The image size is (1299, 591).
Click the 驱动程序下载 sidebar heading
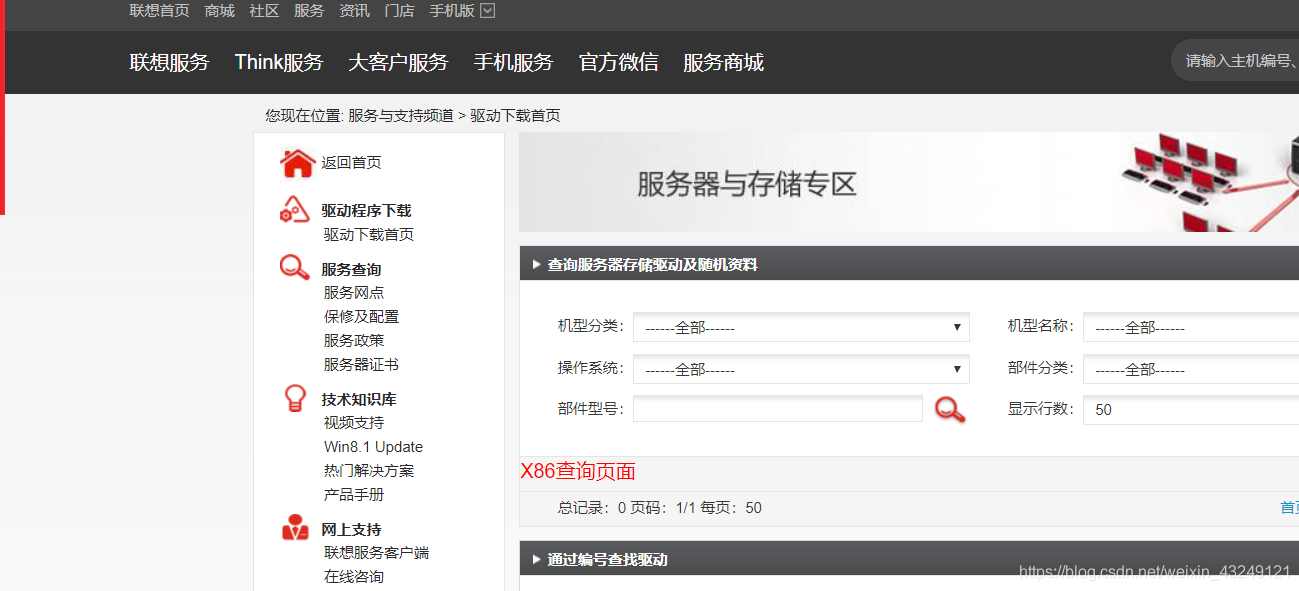pos(366,211)
